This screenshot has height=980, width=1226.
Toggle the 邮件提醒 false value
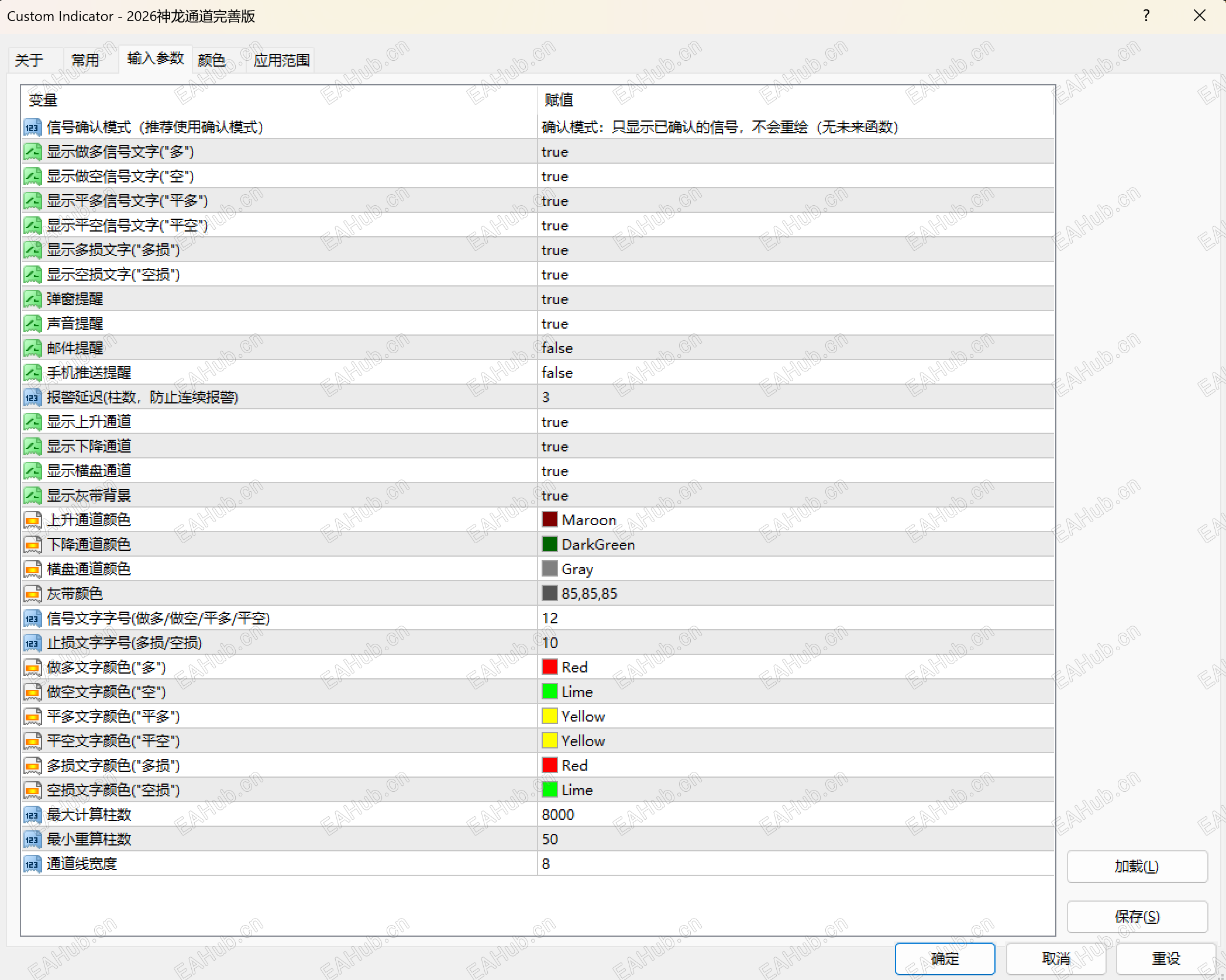point(557,348)
